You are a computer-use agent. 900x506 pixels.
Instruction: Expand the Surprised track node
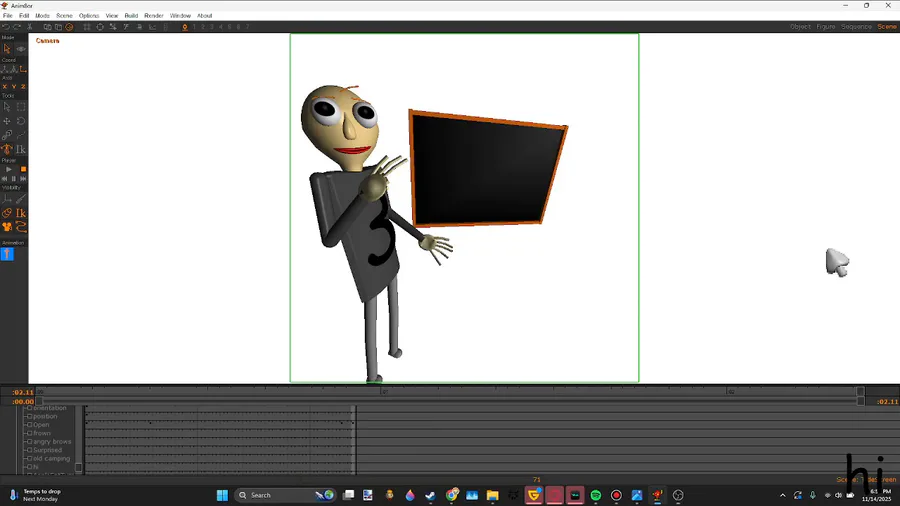pyautogui.click(x=29, y=450)
